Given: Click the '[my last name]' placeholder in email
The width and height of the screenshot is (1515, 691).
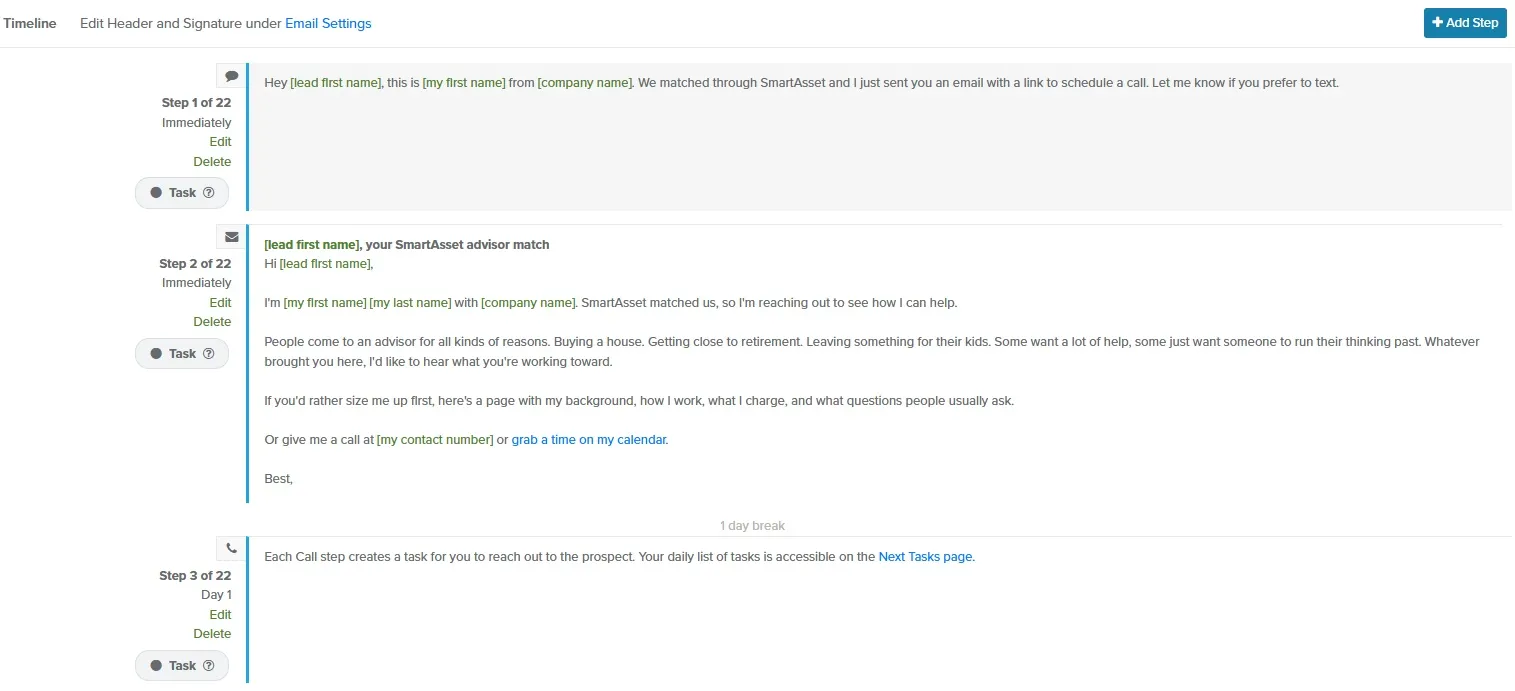Looking at the screenshot, I should 410,303.
